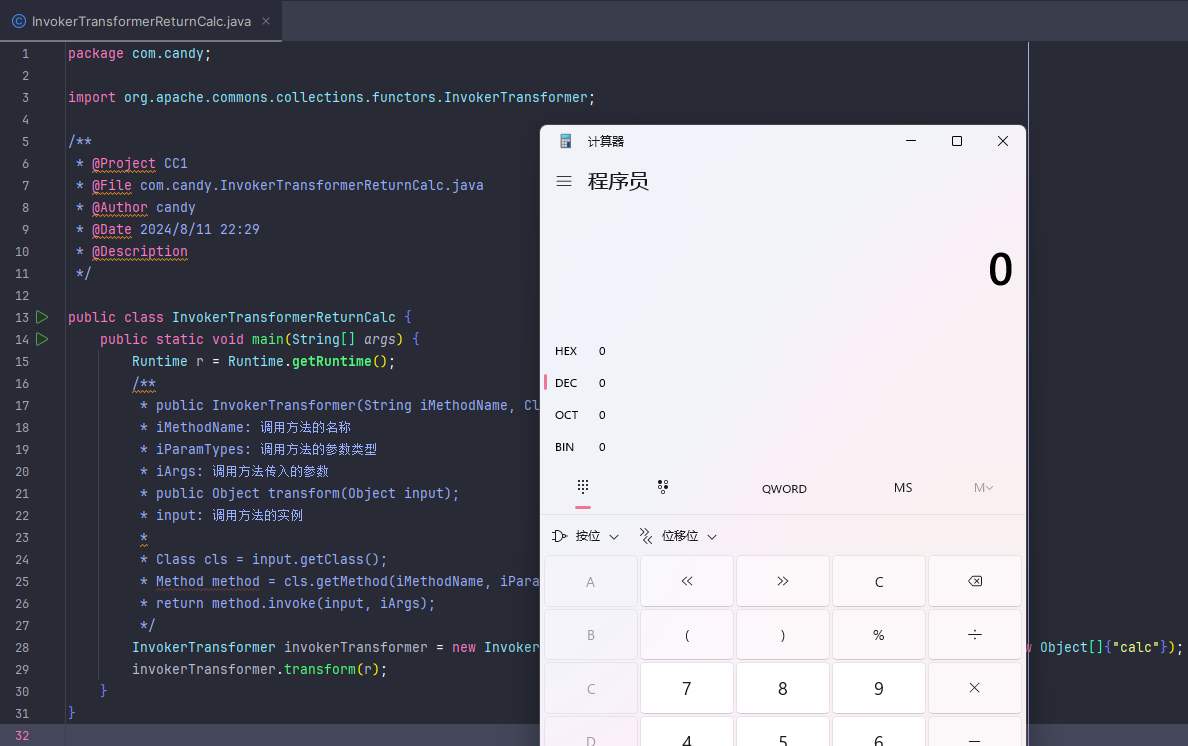Screen dimensions: 1188x746
Task: Switch to bit toggling keypad
Action: point(663,487)
